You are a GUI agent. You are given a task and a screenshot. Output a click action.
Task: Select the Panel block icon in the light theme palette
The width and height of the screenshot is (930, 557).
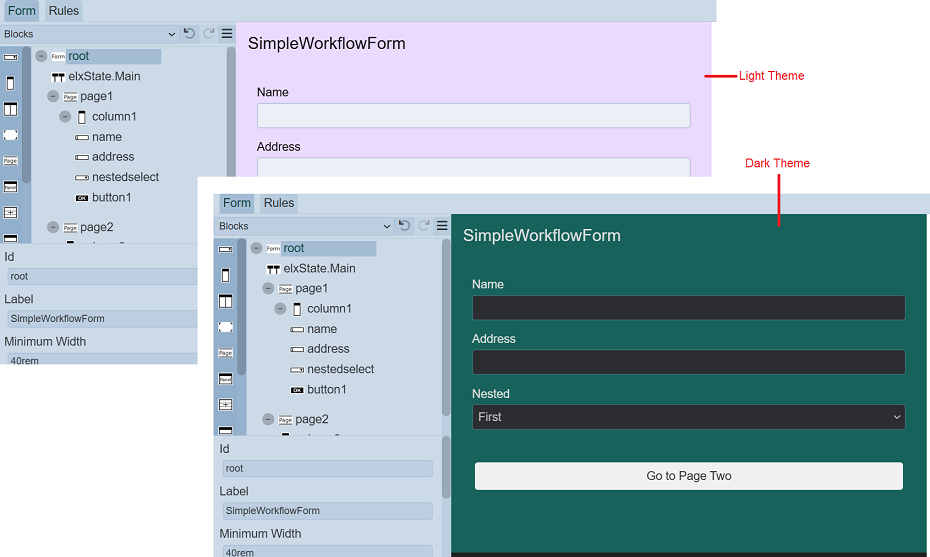10,187
